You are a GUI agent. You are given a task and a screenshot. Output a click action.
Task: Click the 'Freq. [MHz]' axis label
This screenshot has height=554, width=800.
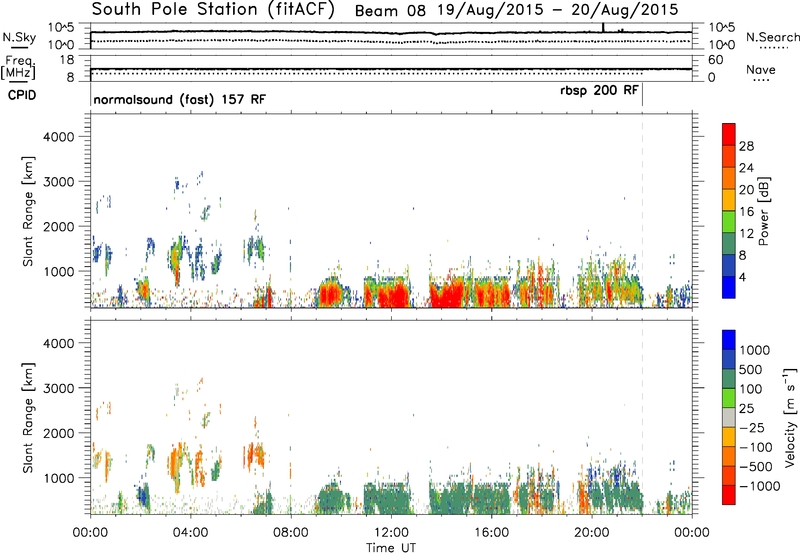(x=19, y=67)
